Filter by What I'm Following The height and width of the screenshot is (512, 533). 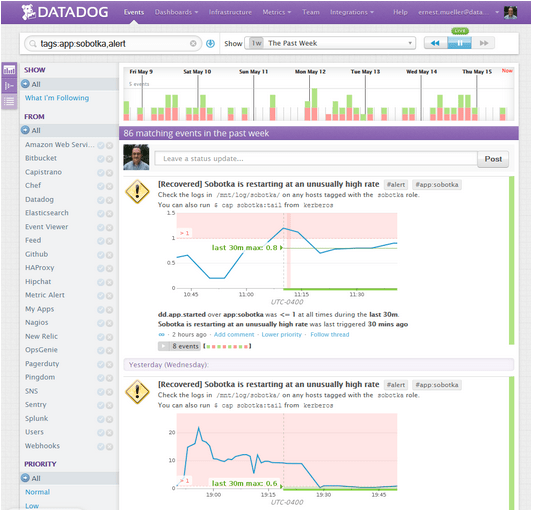pyautogui.click(x=57, y=98)
